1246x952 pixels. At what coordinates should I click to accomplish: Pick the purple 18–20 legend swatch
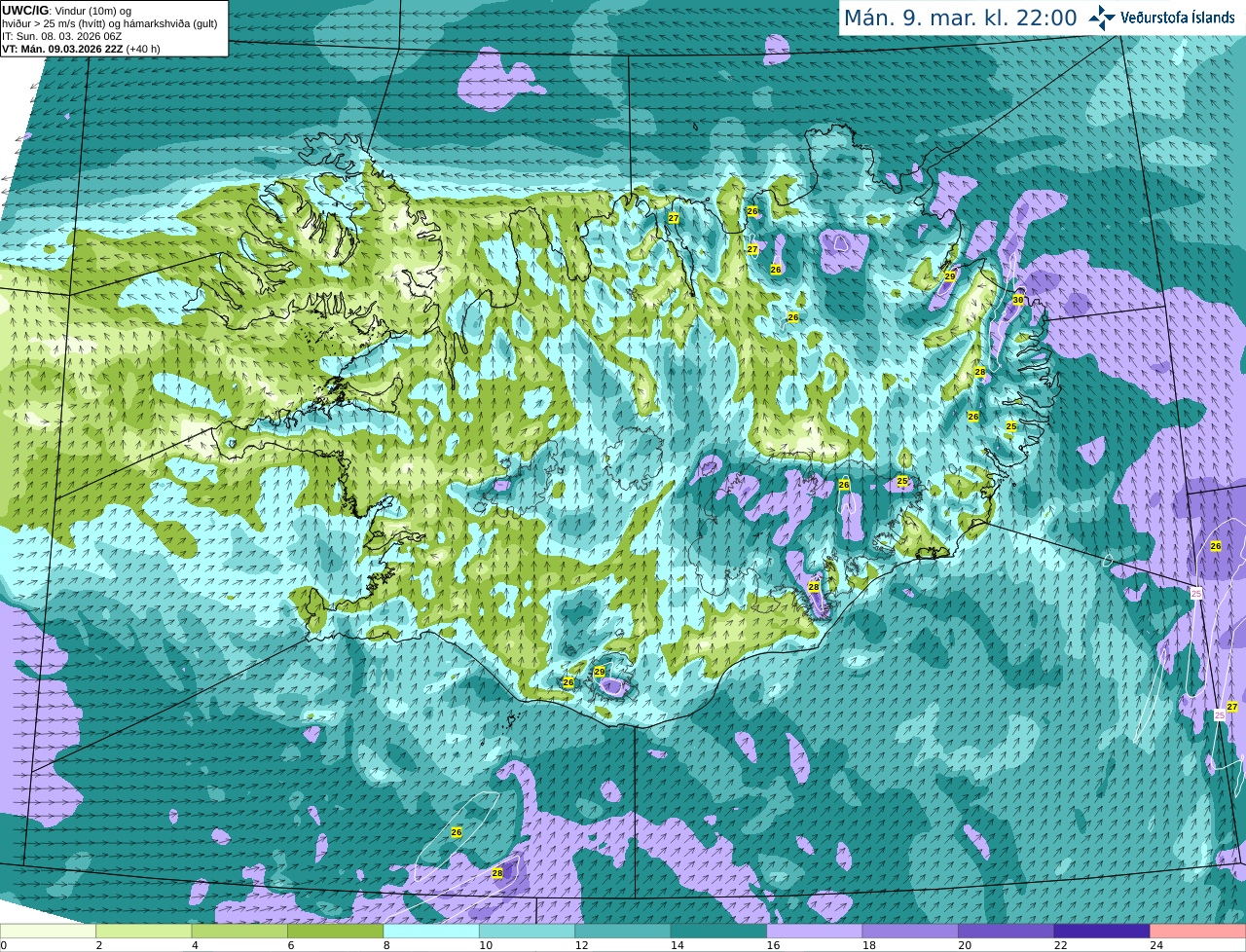point(910,931)
